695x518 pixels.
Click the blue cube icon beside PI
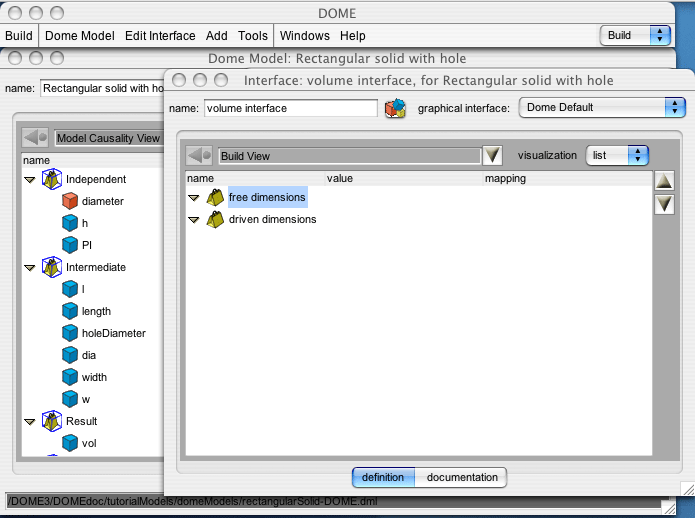(x=70, y=245)
